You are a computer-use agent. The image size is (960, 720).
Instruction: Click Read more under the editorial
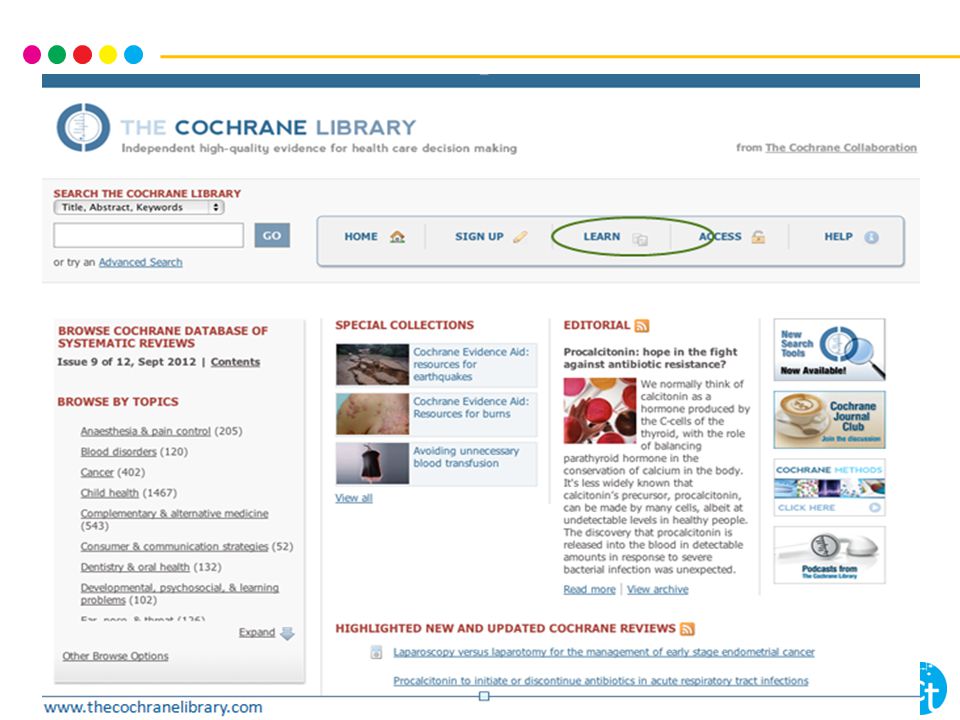click(590, 589)
